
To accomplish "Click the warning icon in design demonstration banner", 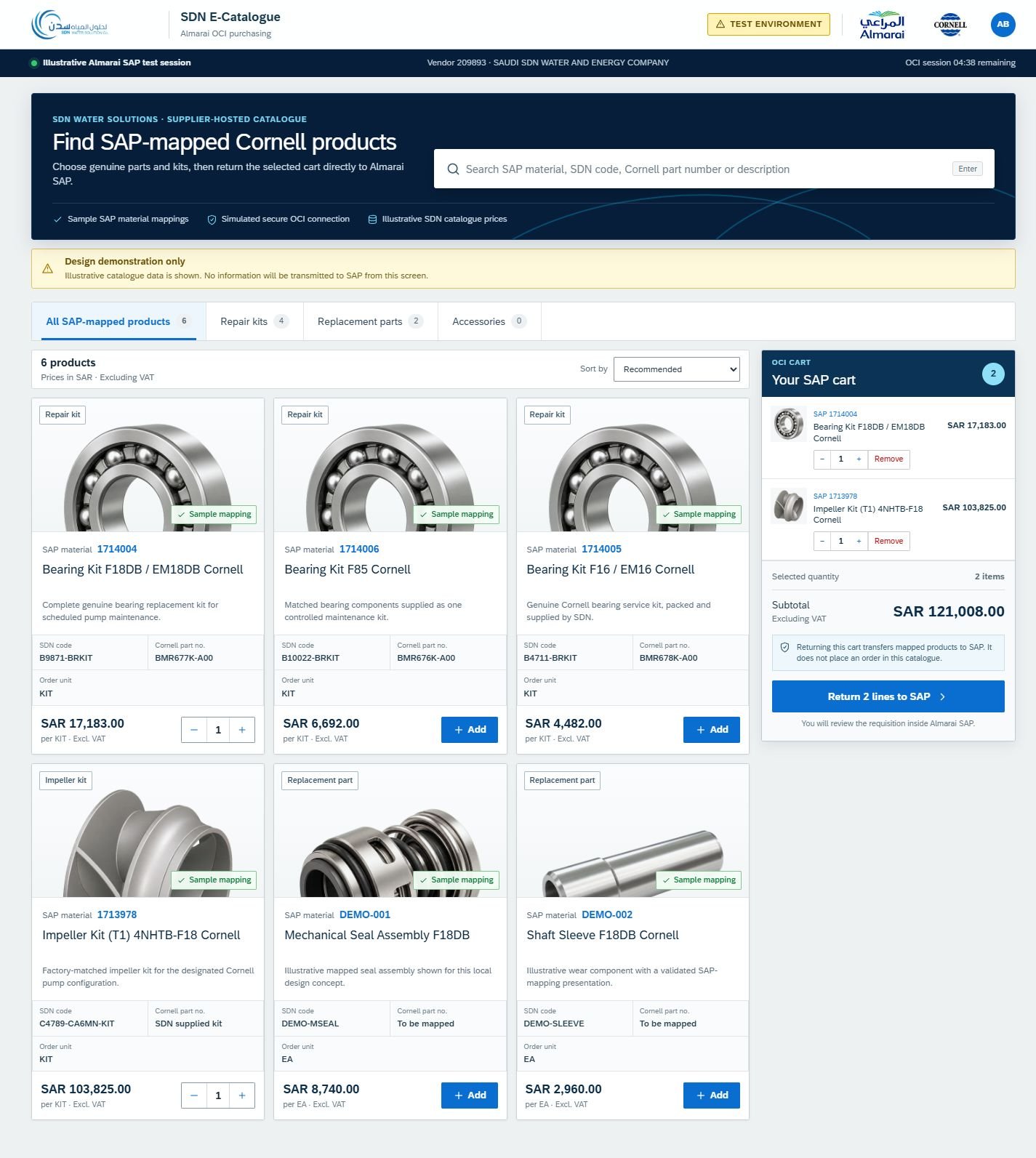I will pyautogui.click(x=48, y=268).
